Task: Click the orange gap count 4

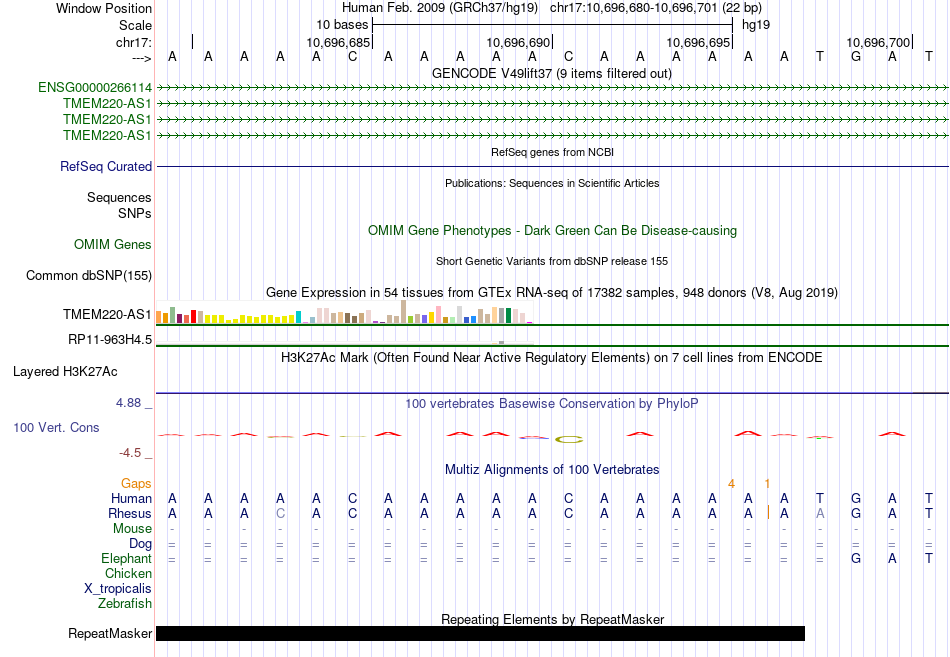Action: tap(731, 484)
